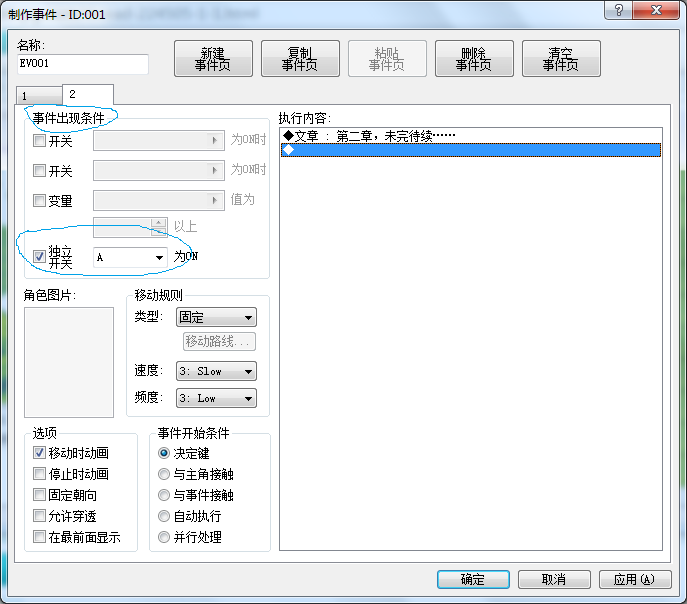The width and height of the screenshot is (687, 604).
Task: Select the 决定键 trigger radio button
Action: pyautogui.click(x=164, y=453)
